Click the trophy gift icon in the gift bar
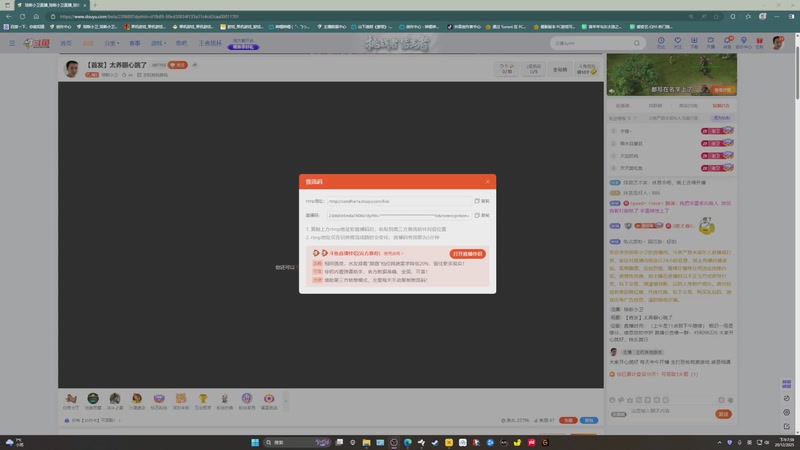 point(203,398)
